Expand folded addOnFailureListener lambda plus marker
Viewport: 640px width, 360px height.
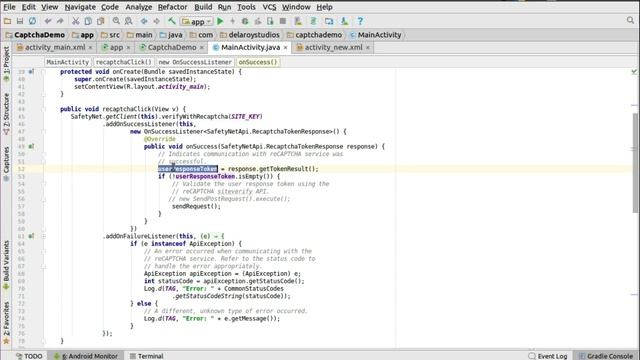[44, 236]
